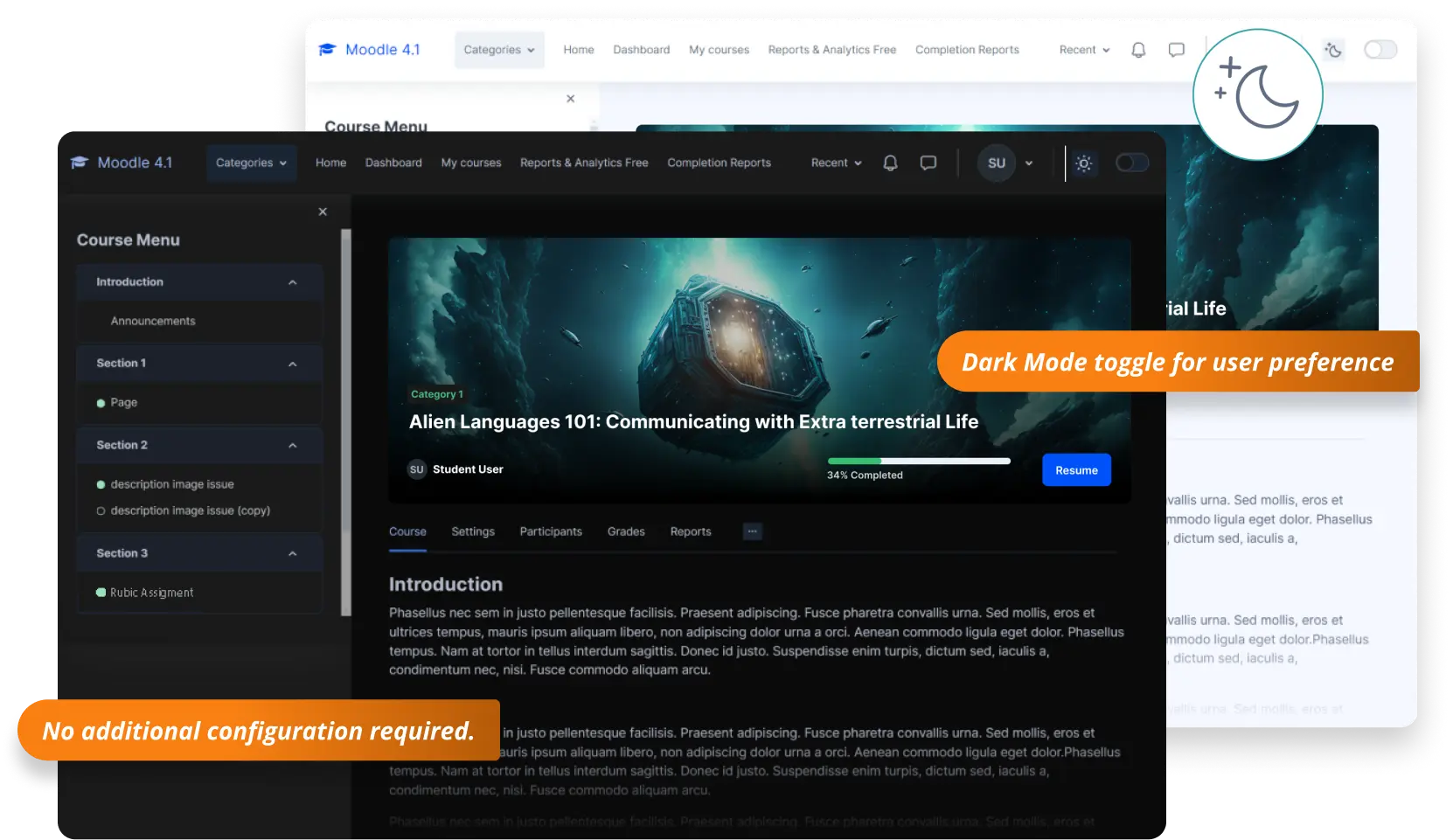Image resolution: width=1453 pixels, height=840 pixels.
Task: Open notifications bell in light window
Action: coord(1138,50)
